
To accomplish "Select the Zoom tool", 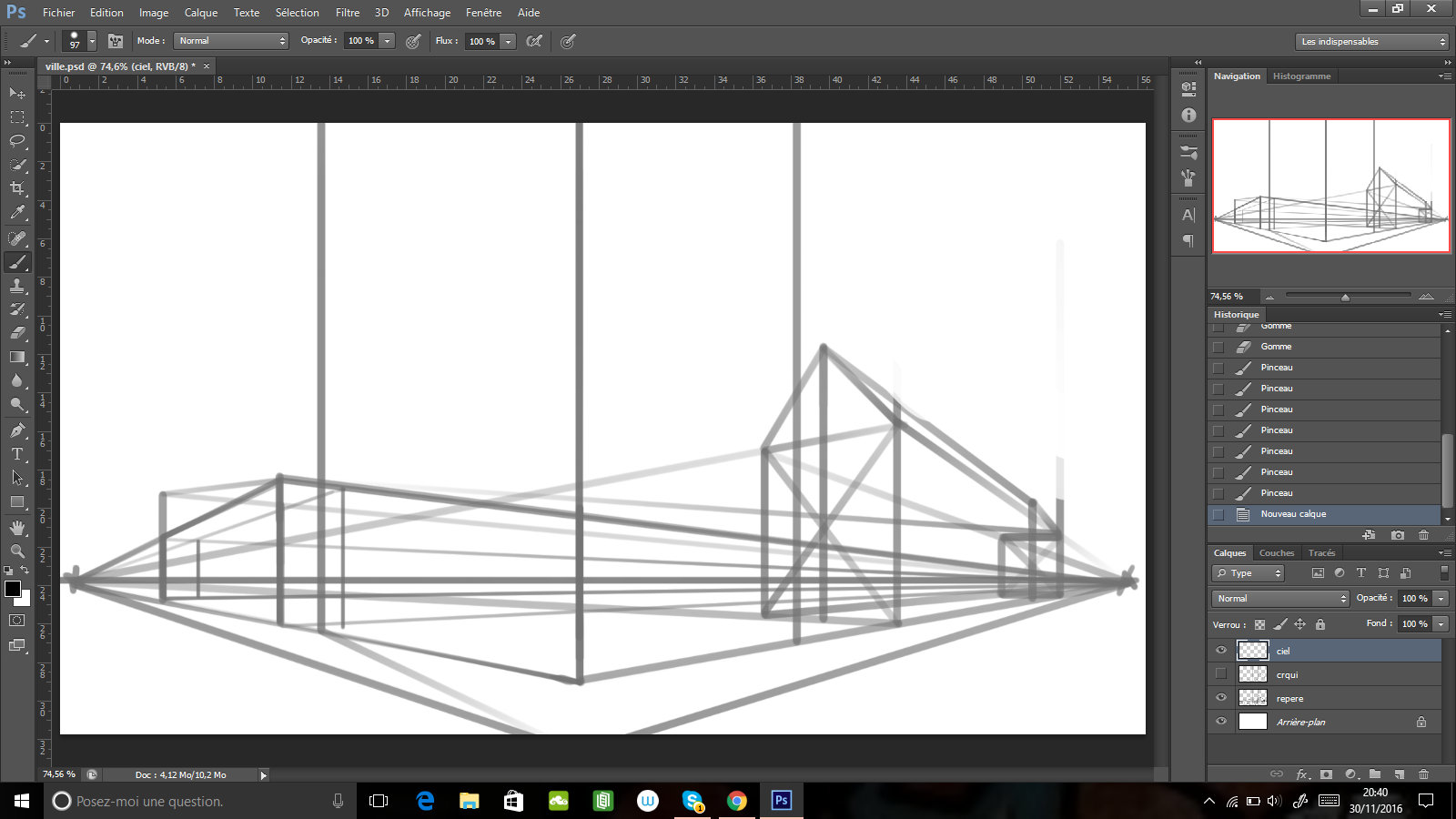I will (x=17, y=551).
